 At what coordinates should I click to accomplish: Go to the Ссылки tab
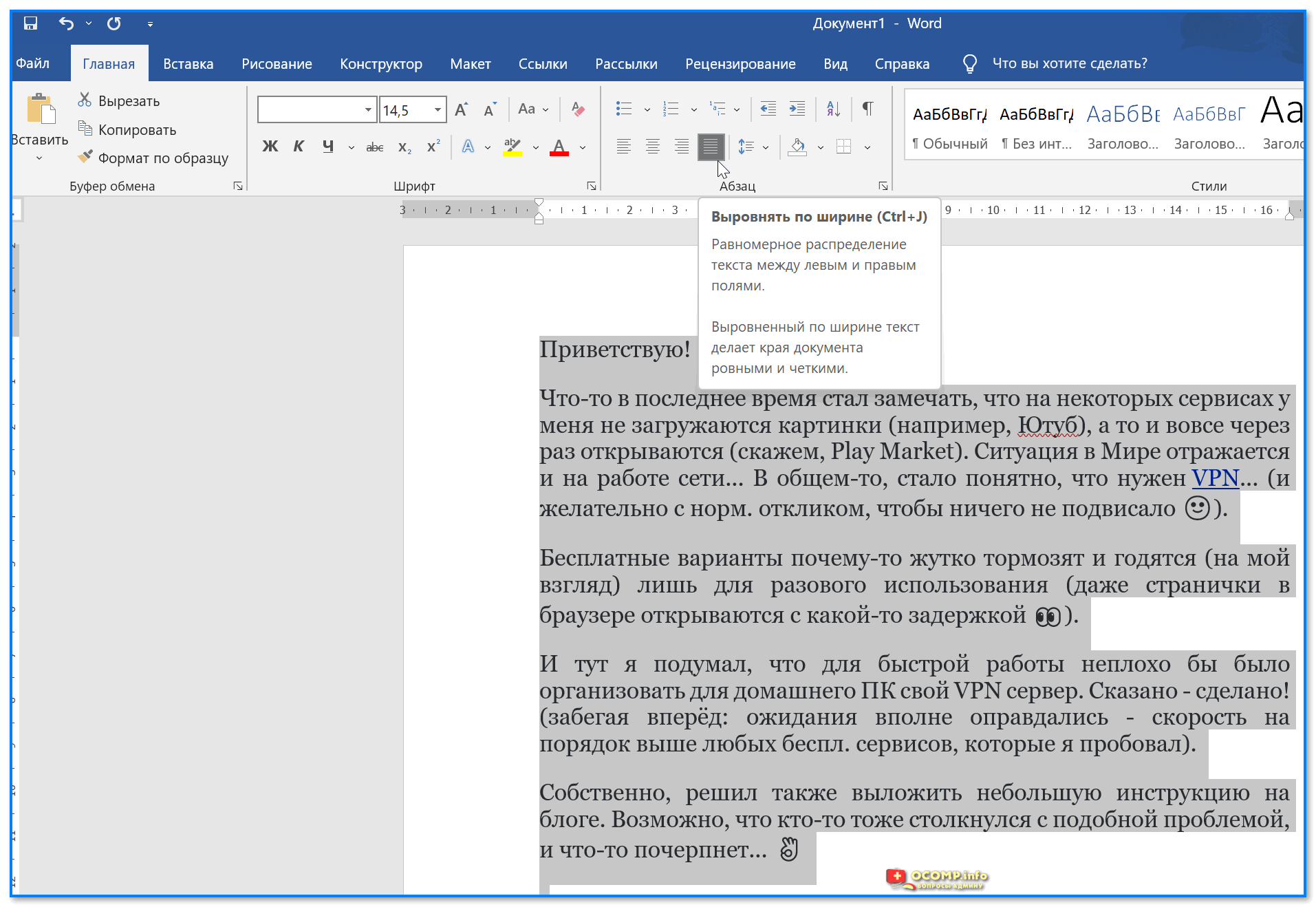click(543, 63)
